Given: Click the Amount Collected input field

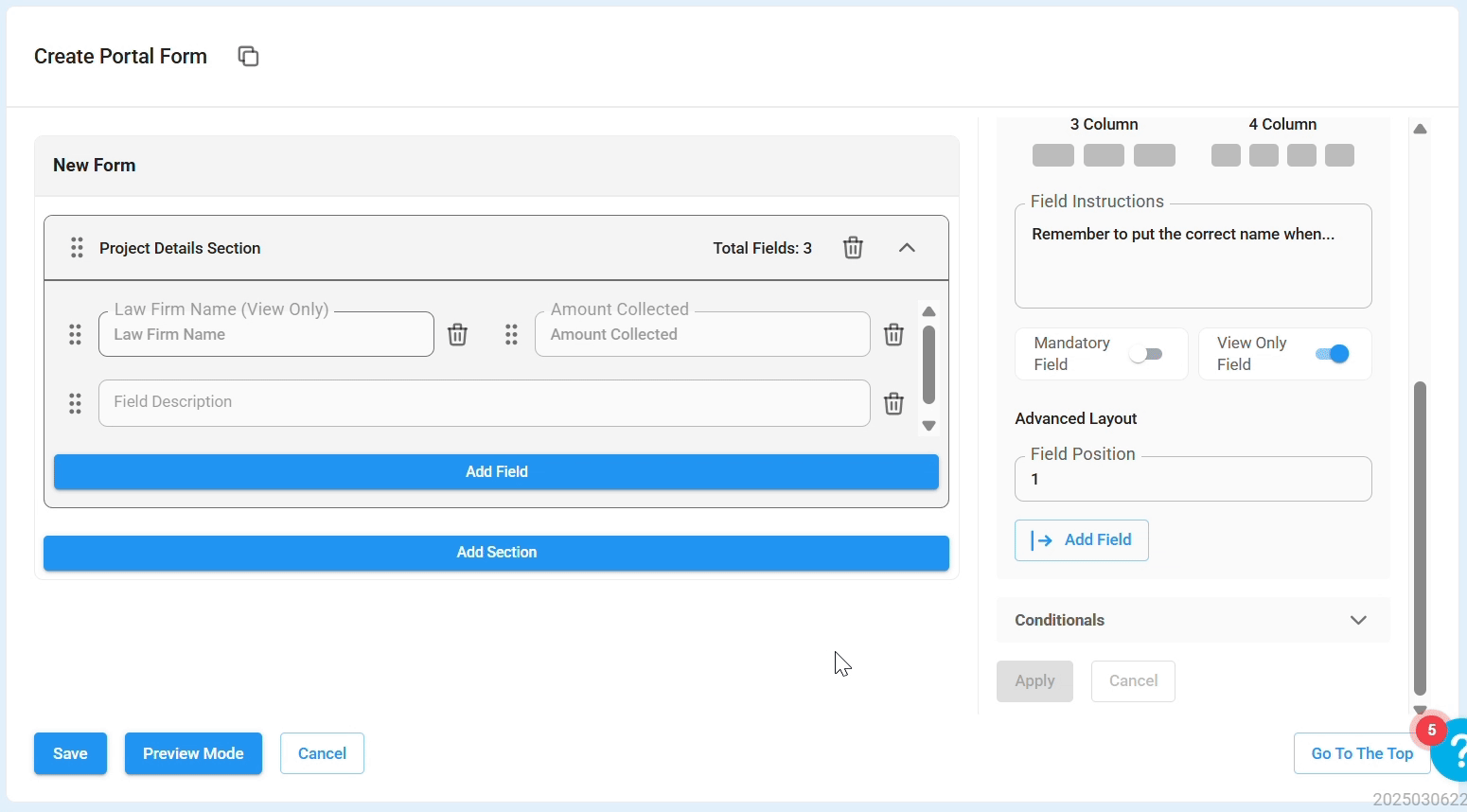Looking at the screenshot, I should point(702,334).
